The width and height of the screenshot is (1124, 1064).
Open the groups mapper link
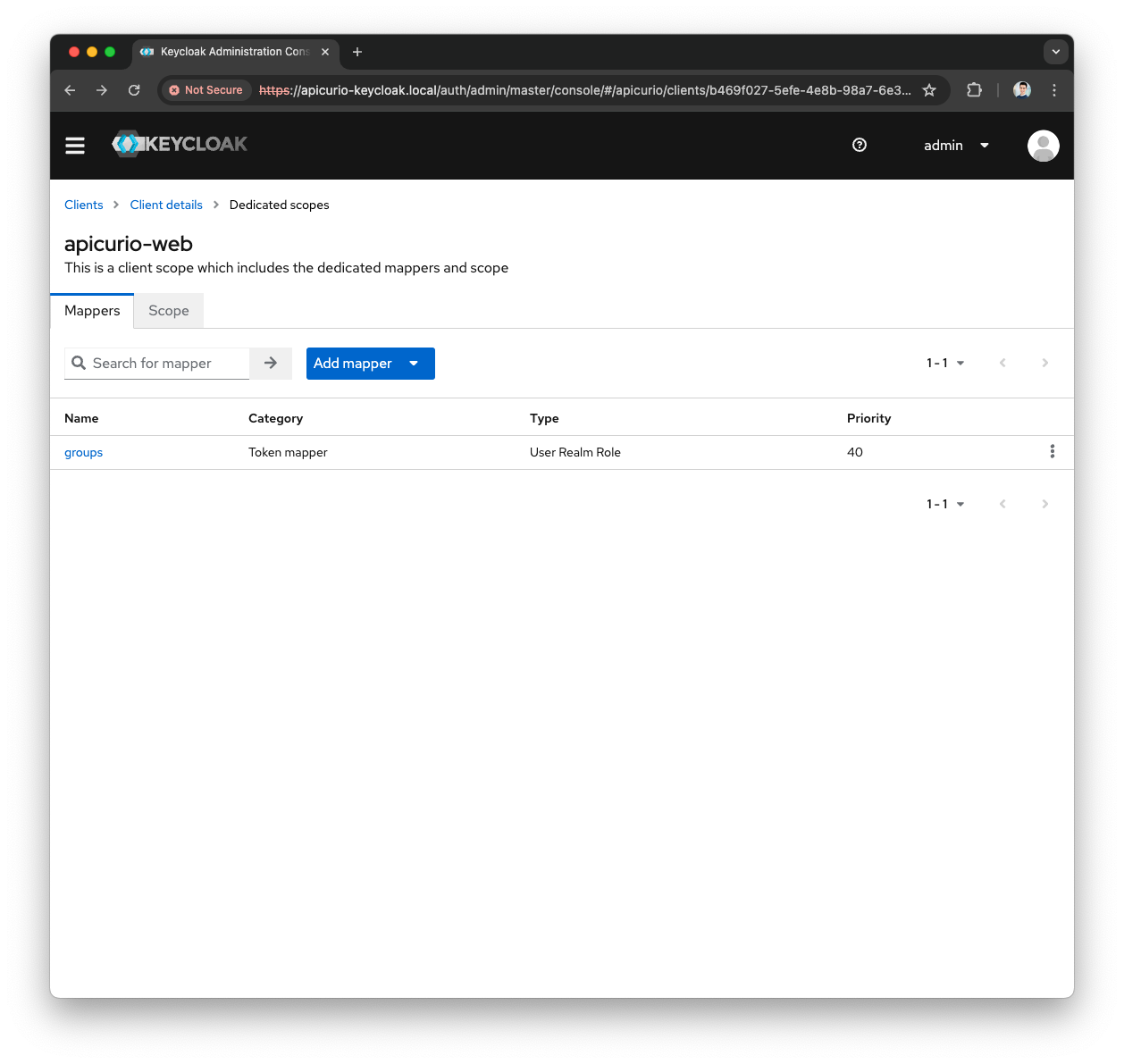[x=83, y=452]
